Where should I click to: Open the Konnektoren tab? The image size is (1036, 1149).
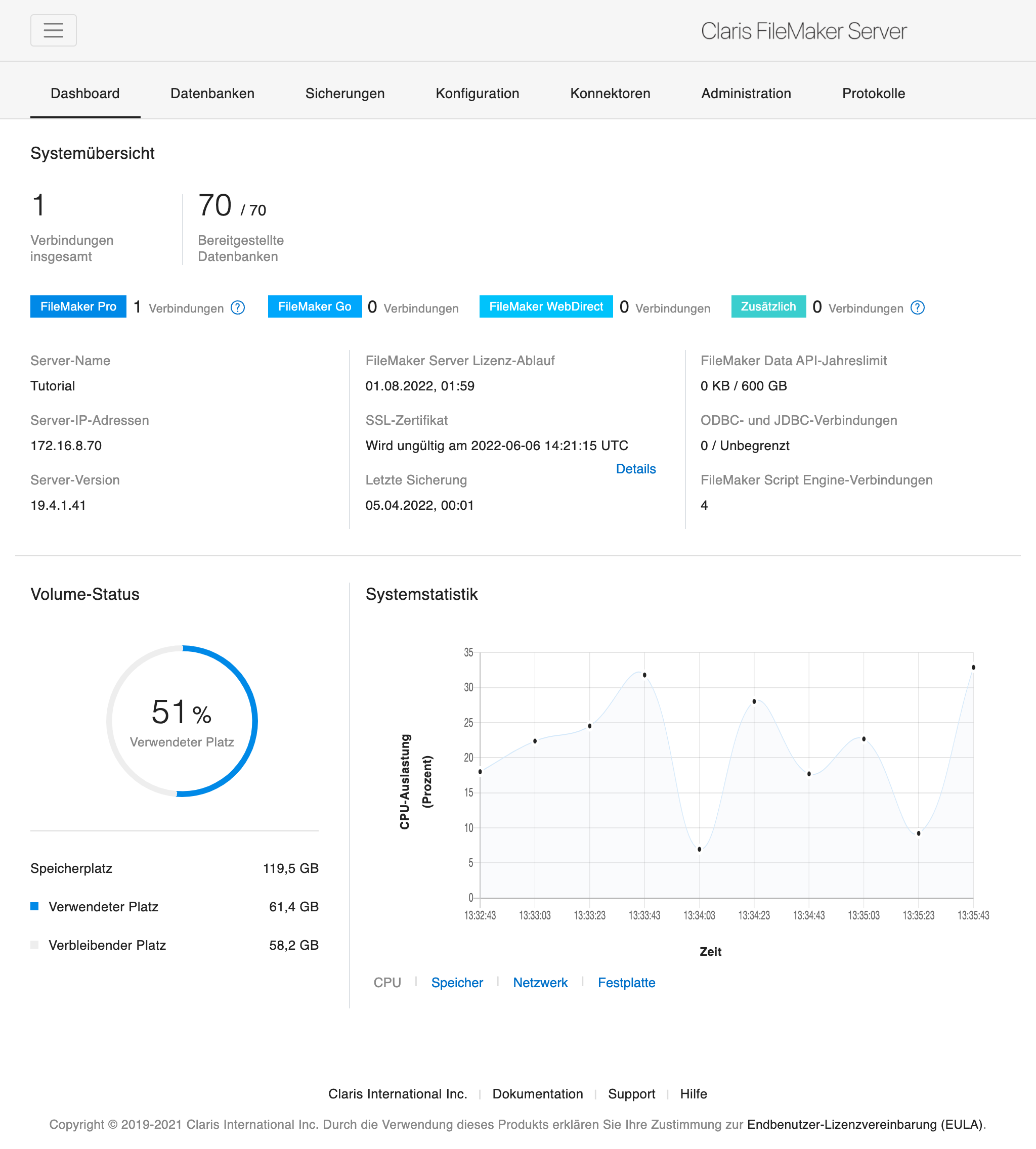[x=610, y=94]
